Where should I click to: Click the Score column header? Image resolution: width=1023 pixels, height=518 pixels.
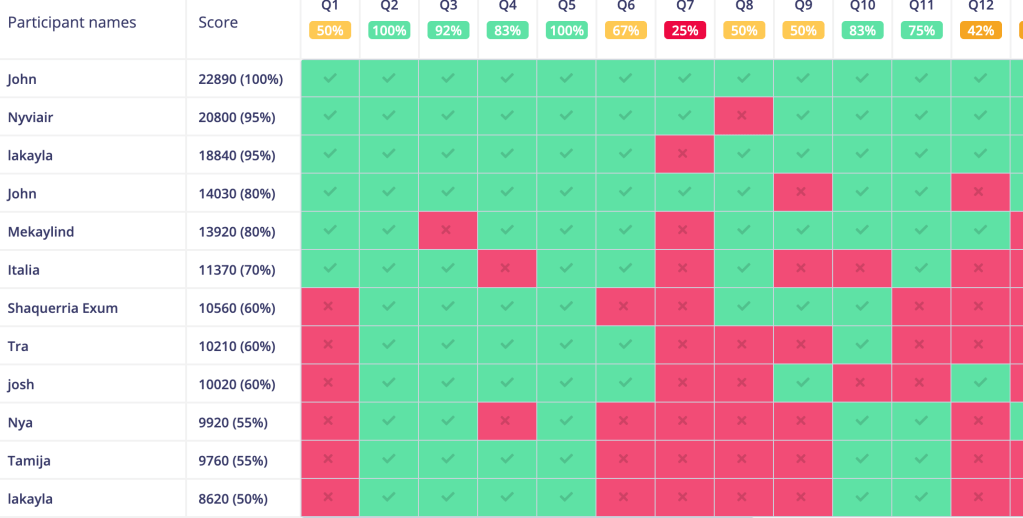click(x=218, y=22)
